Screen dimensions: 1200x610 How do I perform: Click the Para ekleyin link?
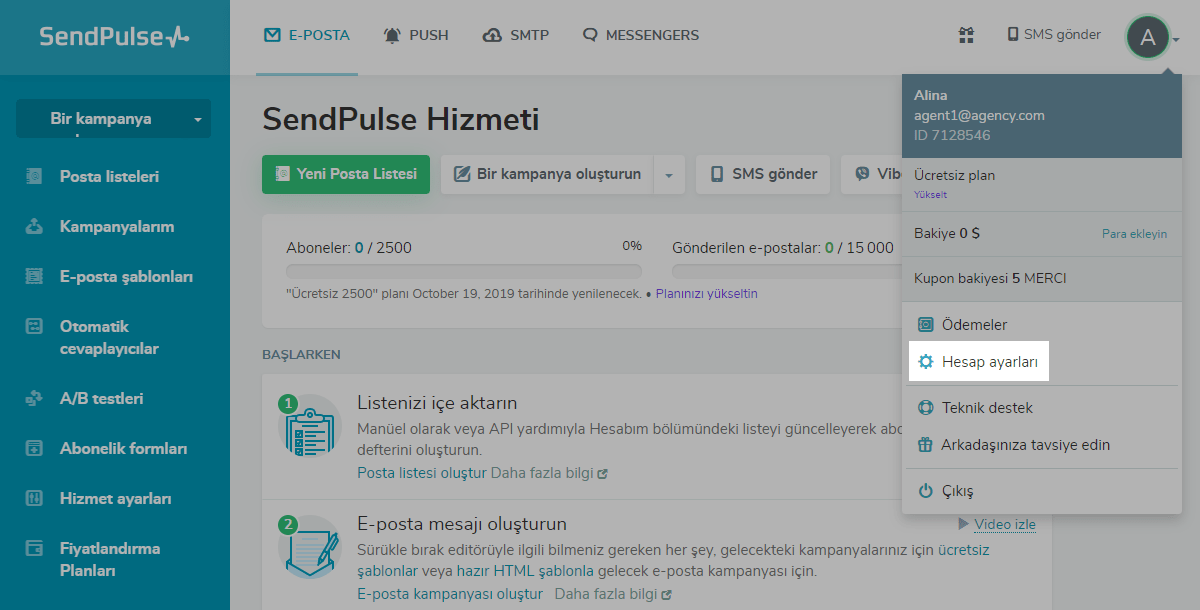point(1134,234)
